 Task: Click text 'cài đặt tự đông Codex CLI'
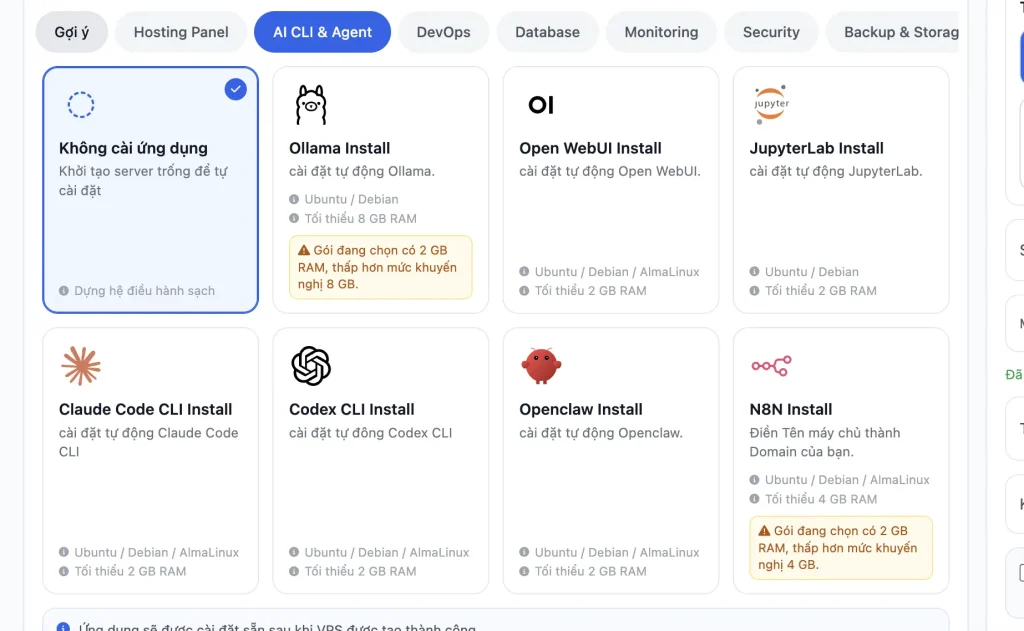click(370, 433)
